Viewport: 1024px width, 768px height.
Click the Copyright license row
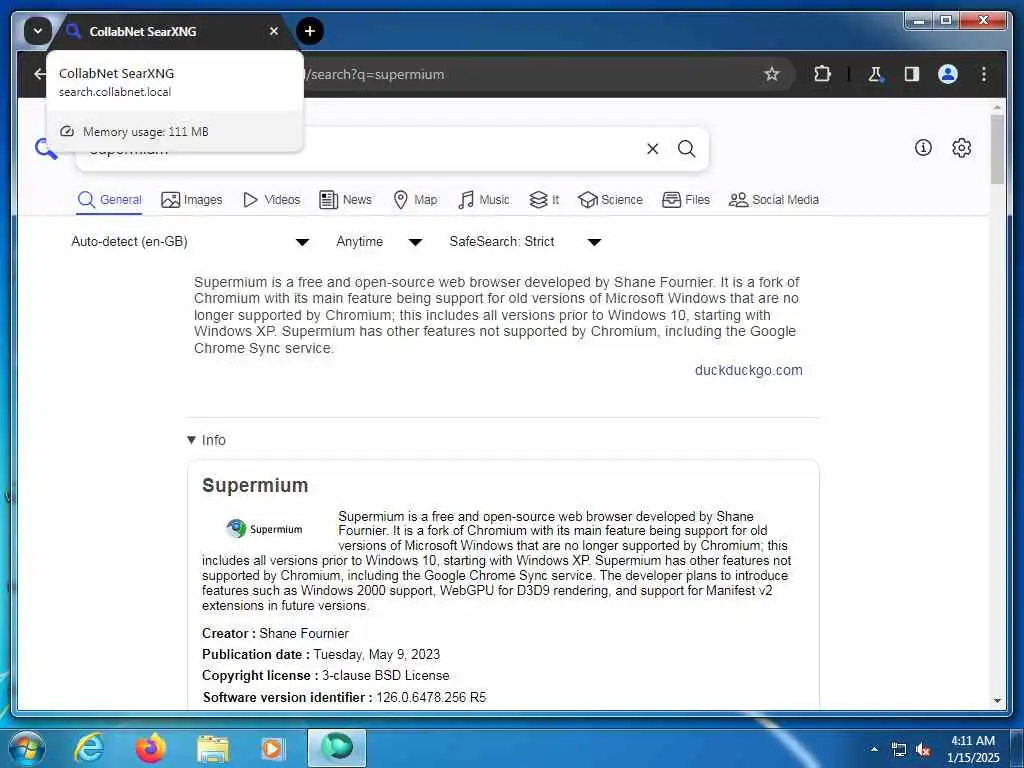pos(325,675)
